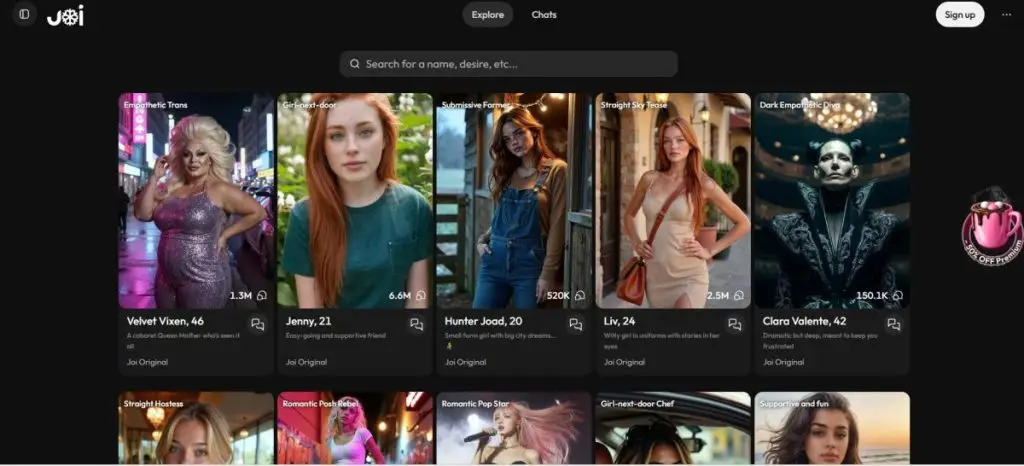Click message count icon on Hunter Joad image
Image resolution: width=1024 pixels, height=466 pixels.
[580, 296]
